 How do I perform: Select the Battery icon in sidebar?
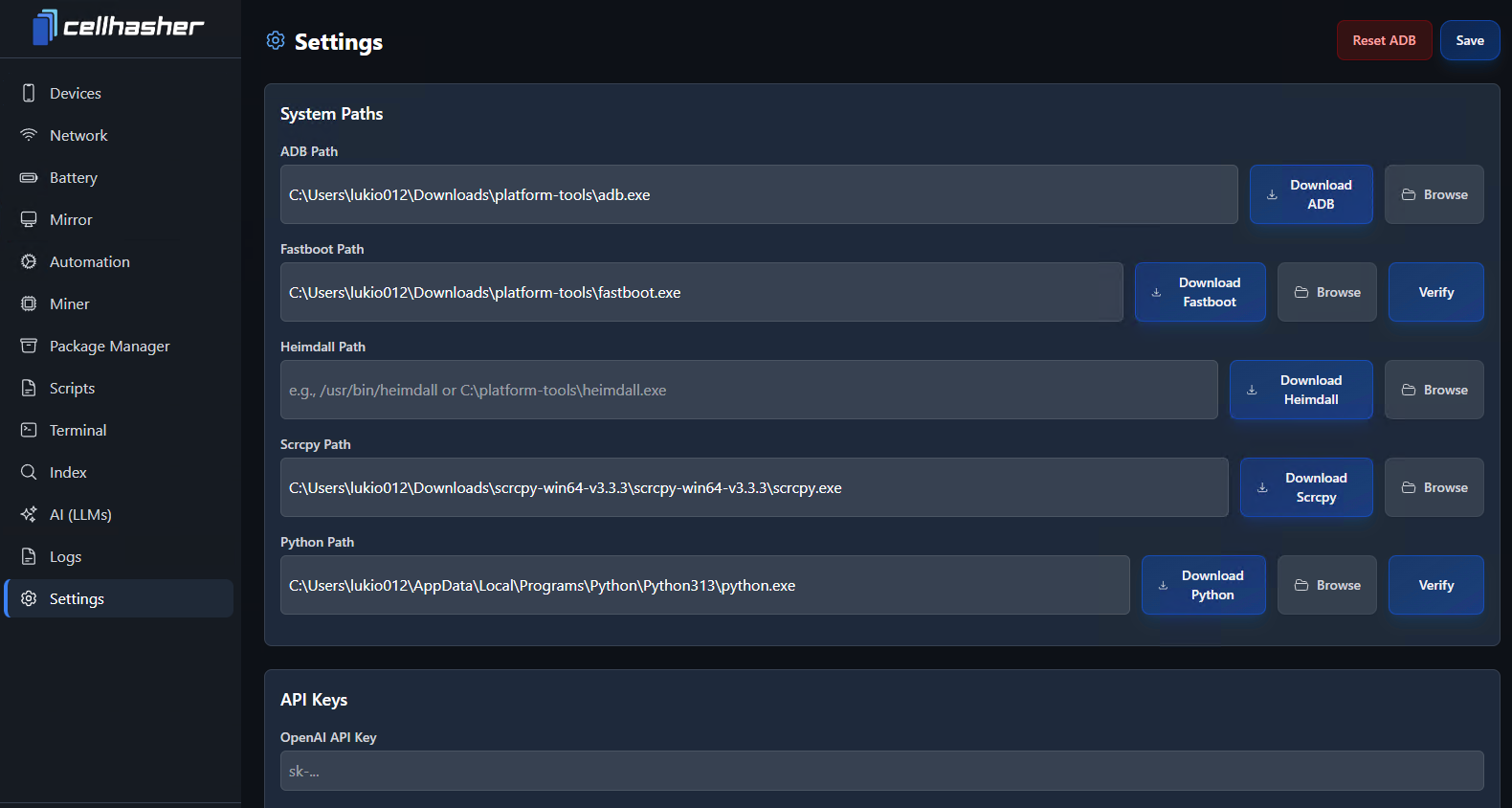pyautogui.click(x=29, y=177)
